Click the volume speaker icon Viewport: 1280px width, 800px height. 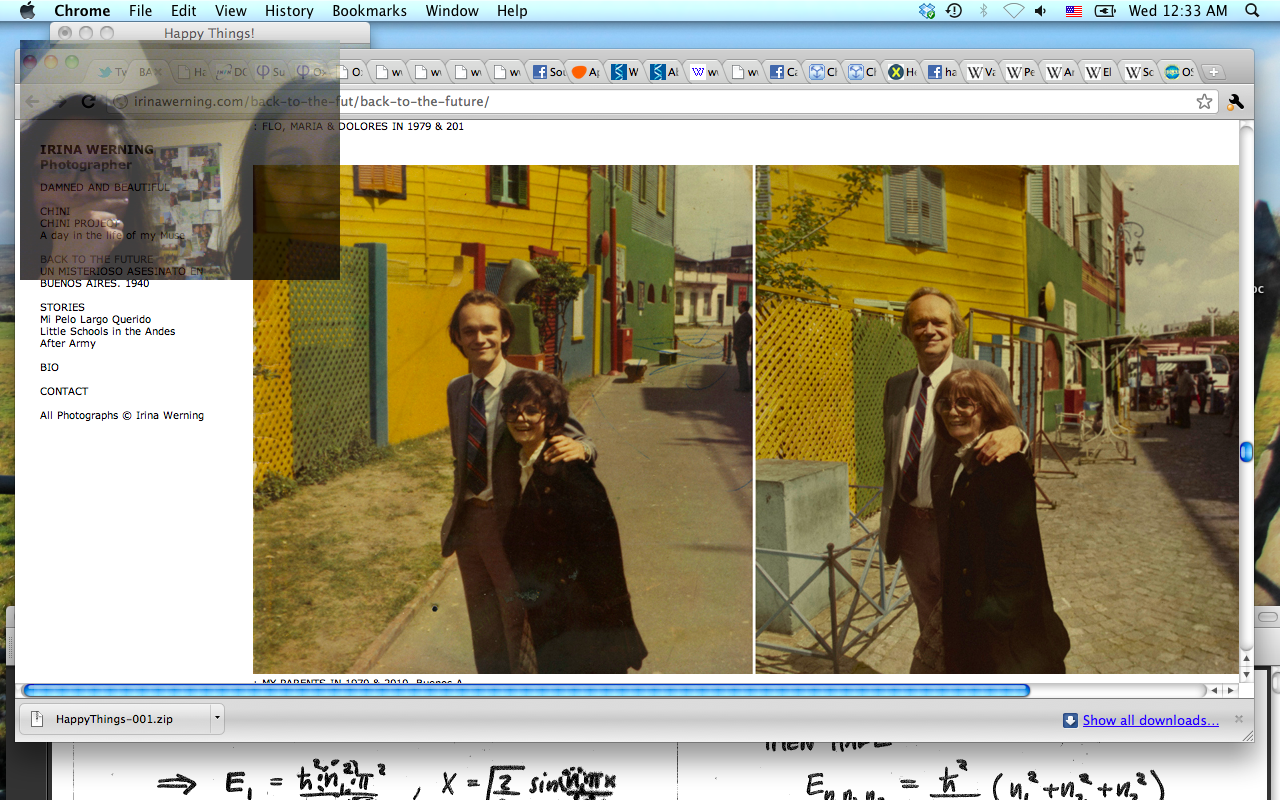[1041, 11]
